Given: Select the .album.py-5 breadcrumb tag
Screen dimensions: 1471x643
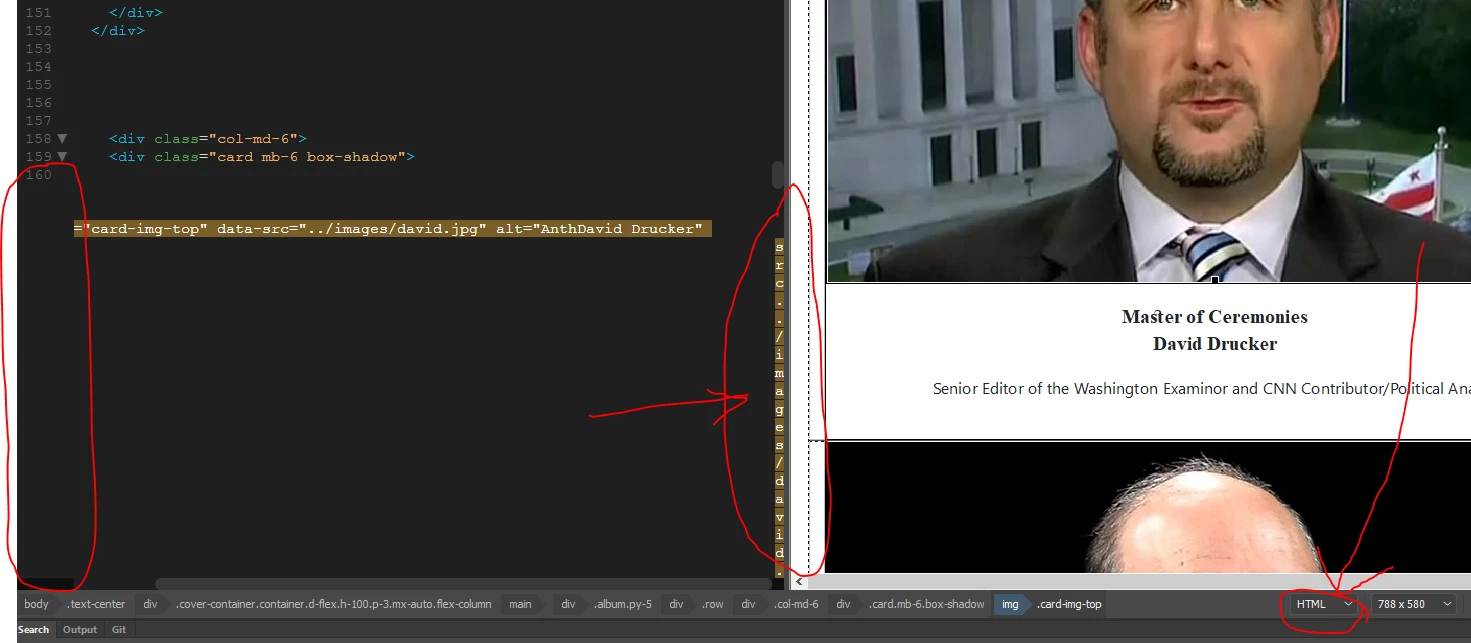Looking at the screenshot, I should pos(623,604).
